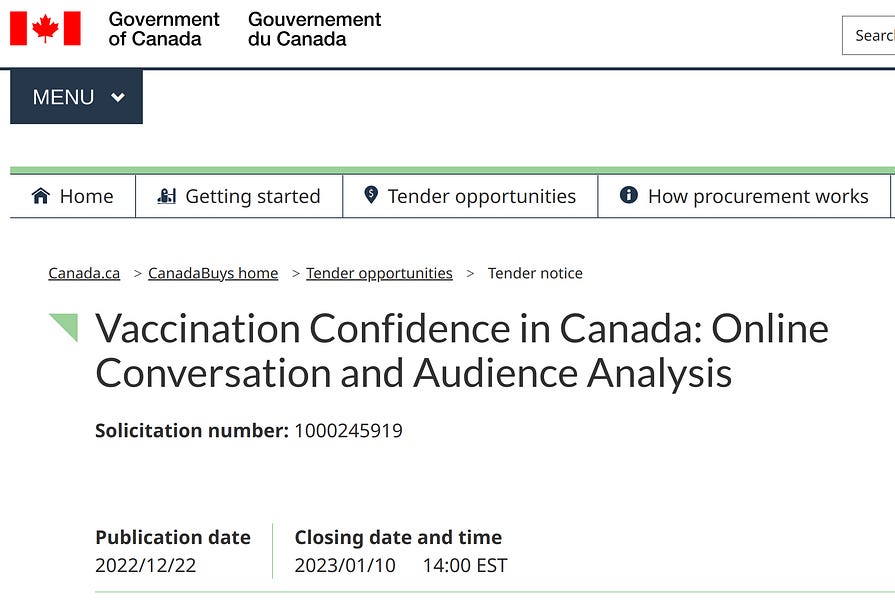895x600 pixels.
Task: Click the dollar pin icon for Tender opportunities
Action: pos(369,195)
